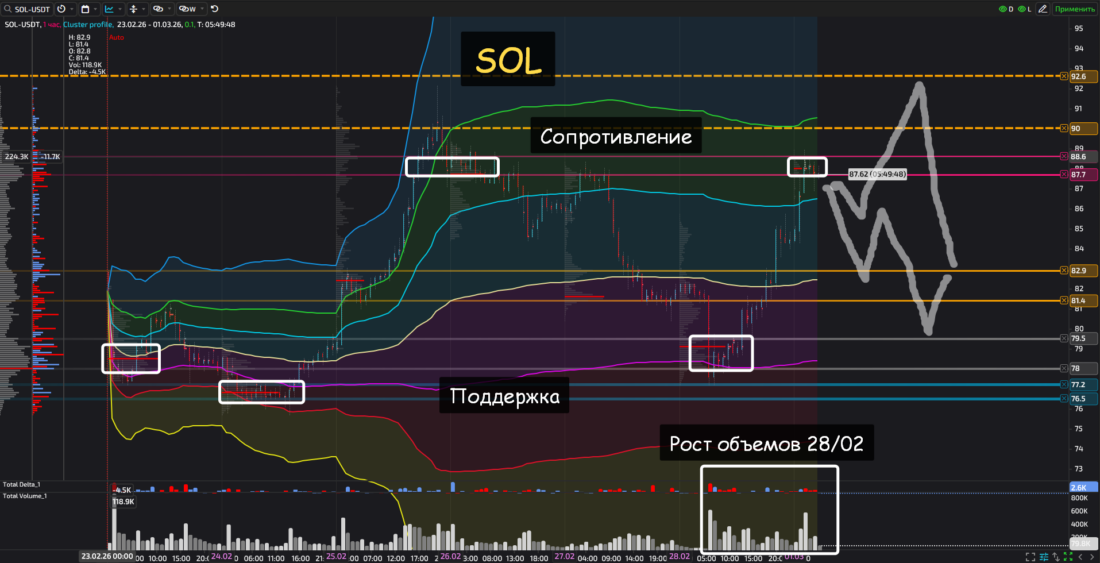Click the 118.9K volume readout
This screenshot has width=1100, height=563.
pos(124,502)
